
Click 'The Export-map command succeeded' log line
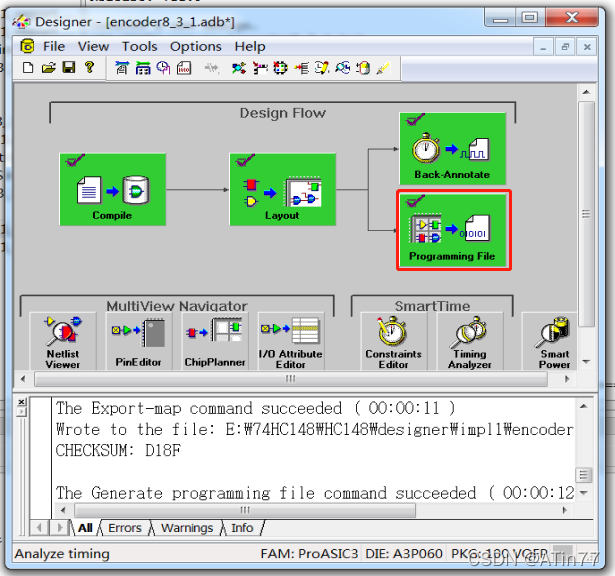(x=255, y=408)
